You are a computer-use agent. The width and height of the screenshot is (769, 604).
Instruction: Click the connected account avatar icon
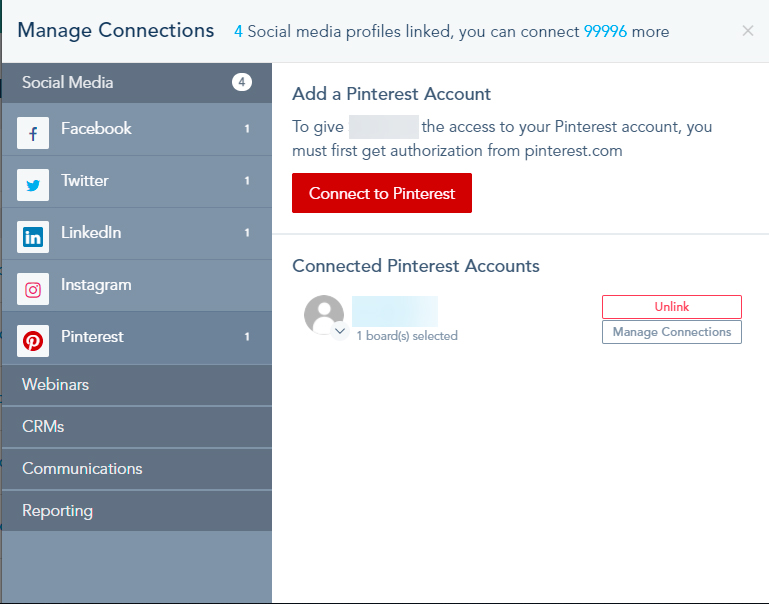(x=324, y=314)
